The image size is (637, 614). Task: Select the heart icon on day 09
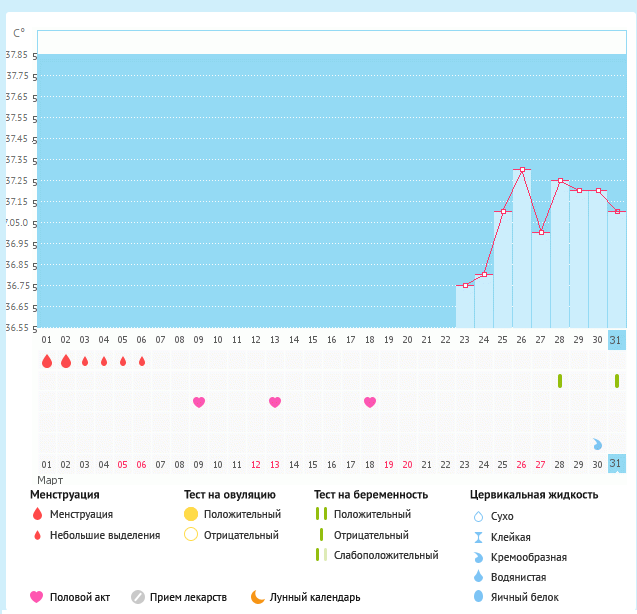[199, 402]
